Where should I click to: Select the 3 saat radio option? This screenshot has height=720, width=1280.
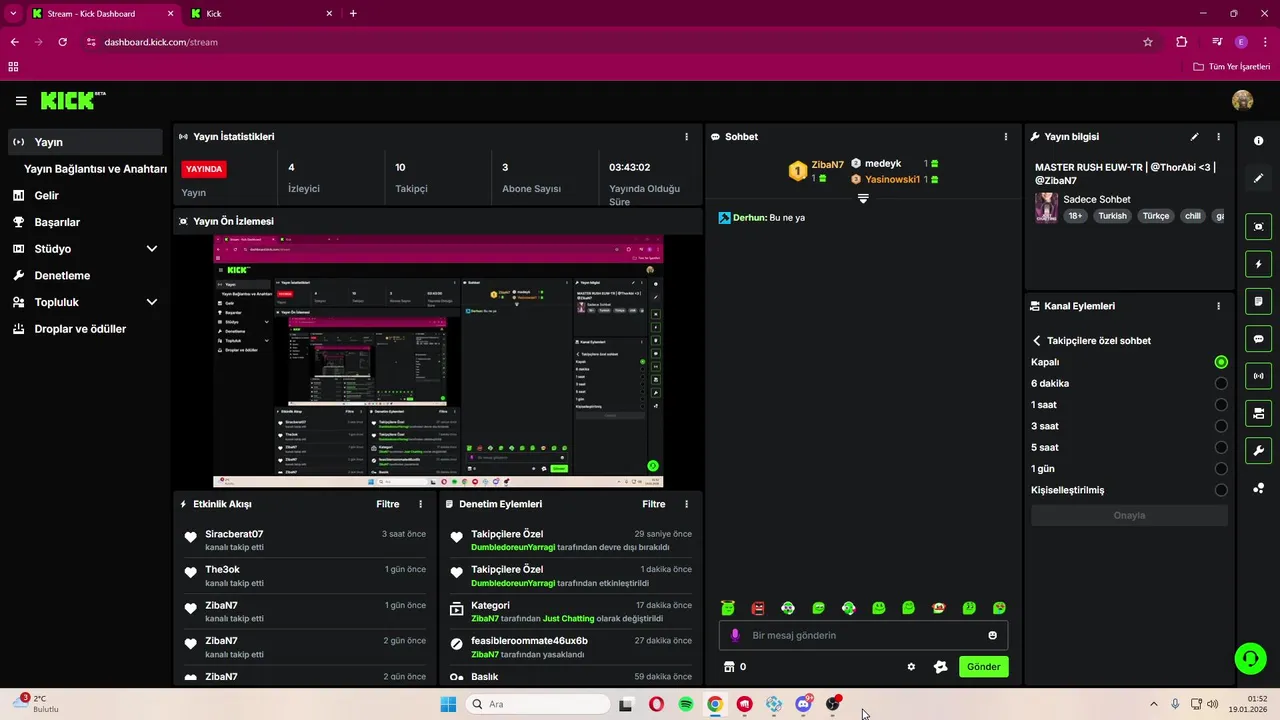coord(1221,426)
